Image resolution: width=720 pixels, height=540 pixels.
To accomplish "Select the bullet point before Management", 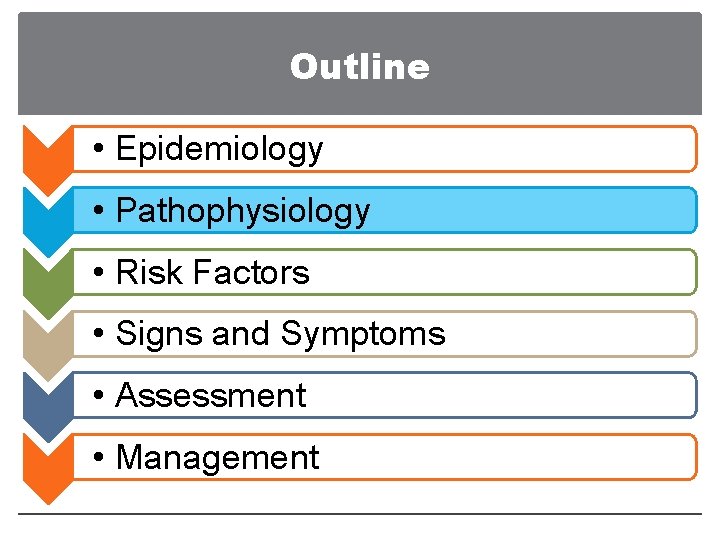I will tap(99, 459).
